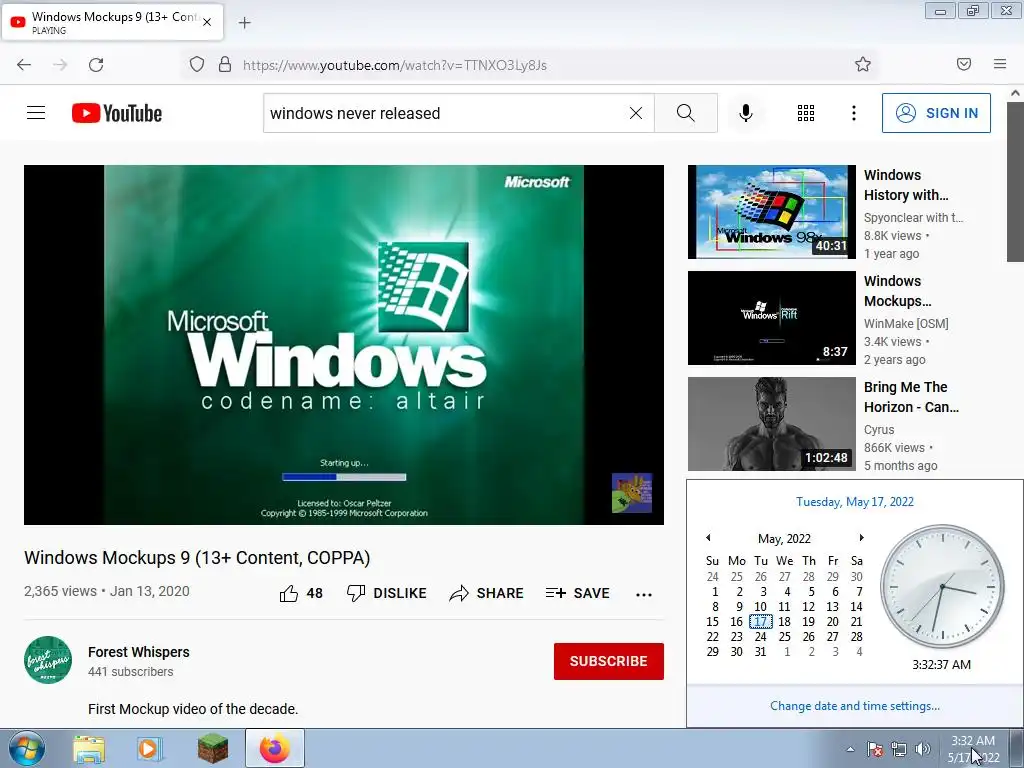1024x768 pixels.
Task: Open Forest Whispers channel avatar
Action: 48,660
